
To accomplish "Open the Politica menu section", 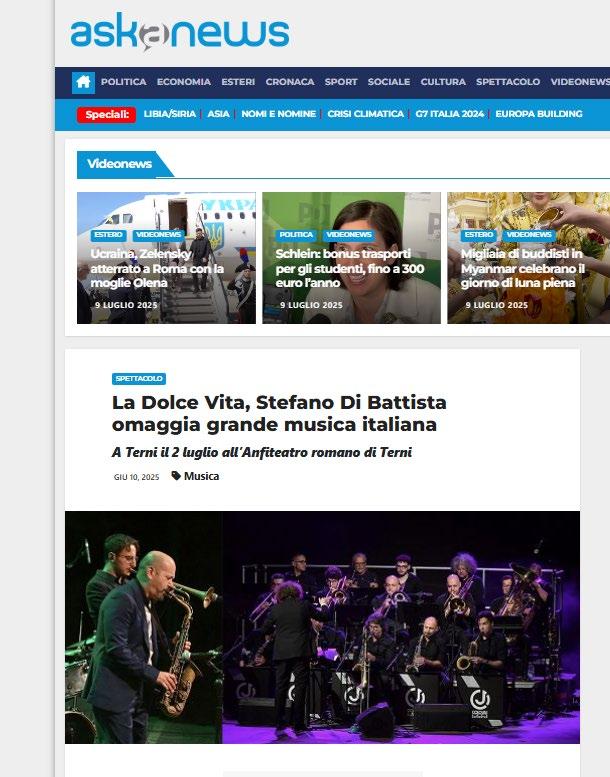I will [x=123, y=82].
